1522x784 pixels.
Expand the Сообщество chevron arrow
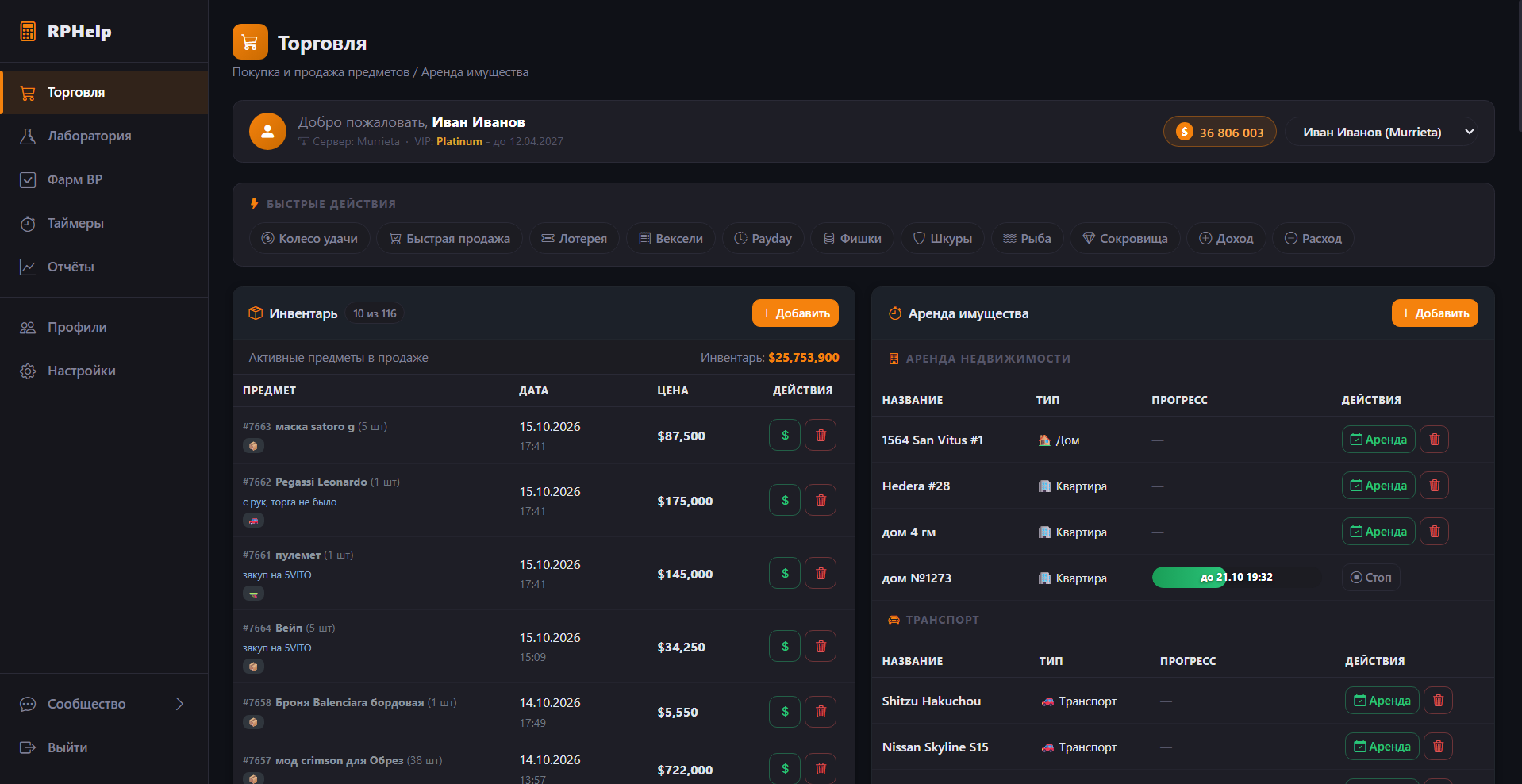[x=179, y=704]
